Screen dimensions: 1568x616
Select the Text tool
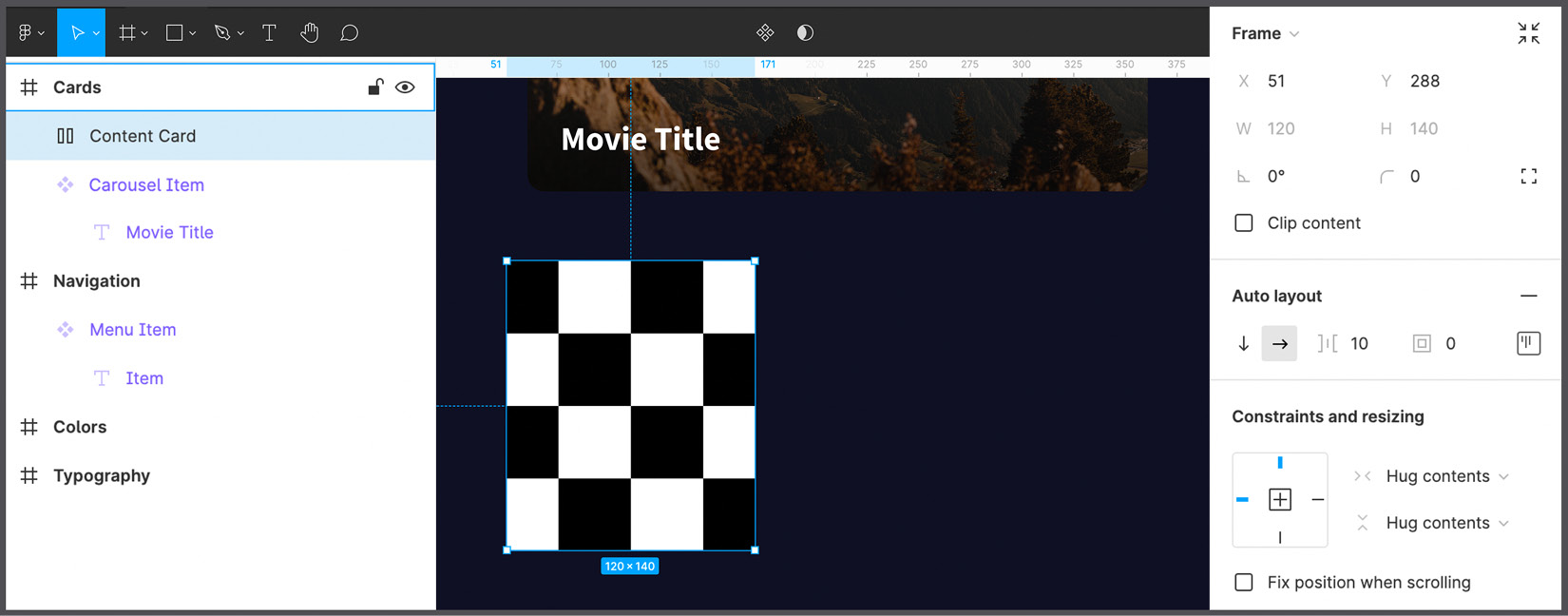[269, 32]
